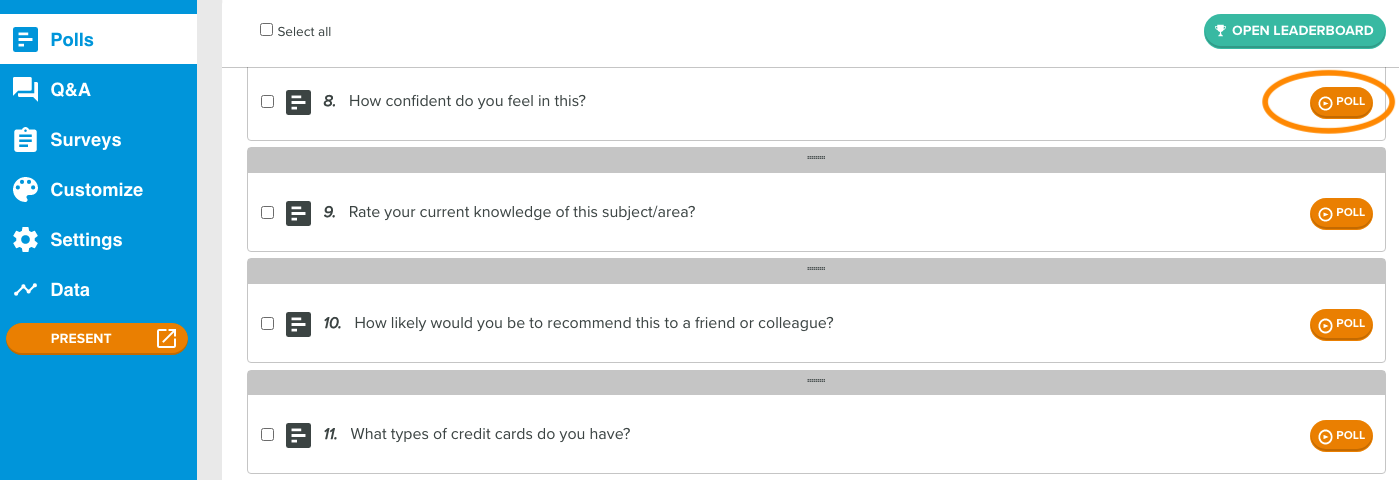The height and width of the screenshot is (480, 1399).
Task: Open the Polls section icon
Action: 25,40
